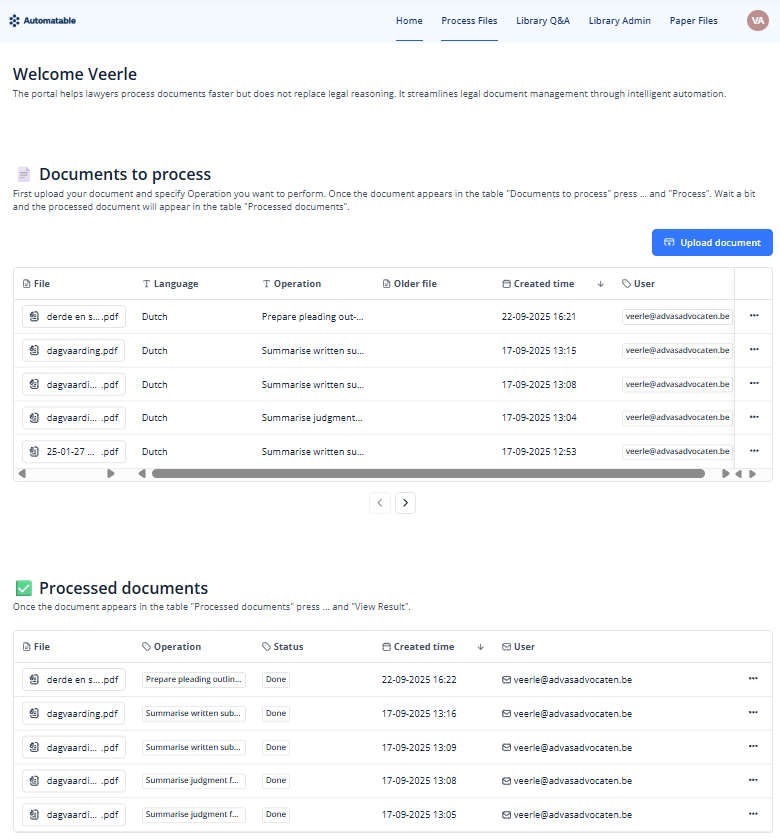Click file icon of 25-01-27 pdf chip

34,452
